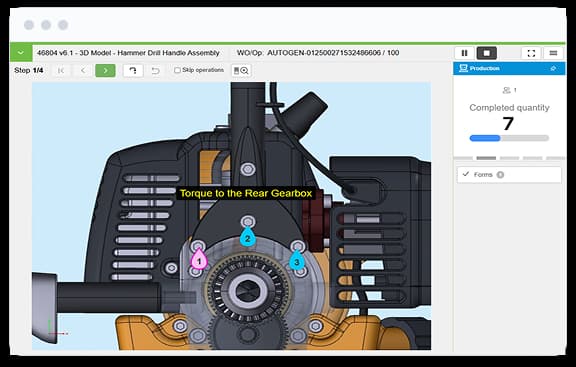
Task: Open the Forms section
Action: pos(509,174)
